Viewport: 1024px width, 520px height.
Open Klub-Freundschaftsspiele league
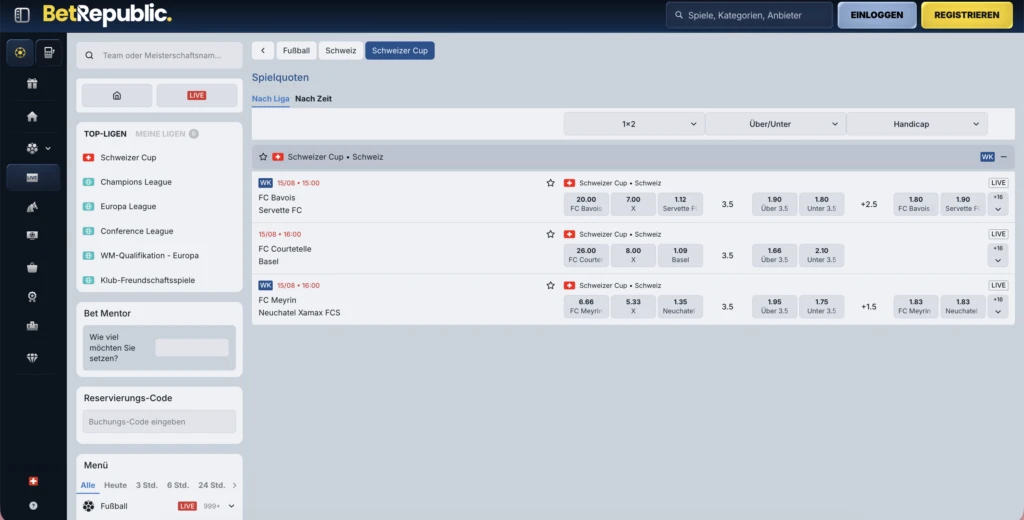(148, 280)
